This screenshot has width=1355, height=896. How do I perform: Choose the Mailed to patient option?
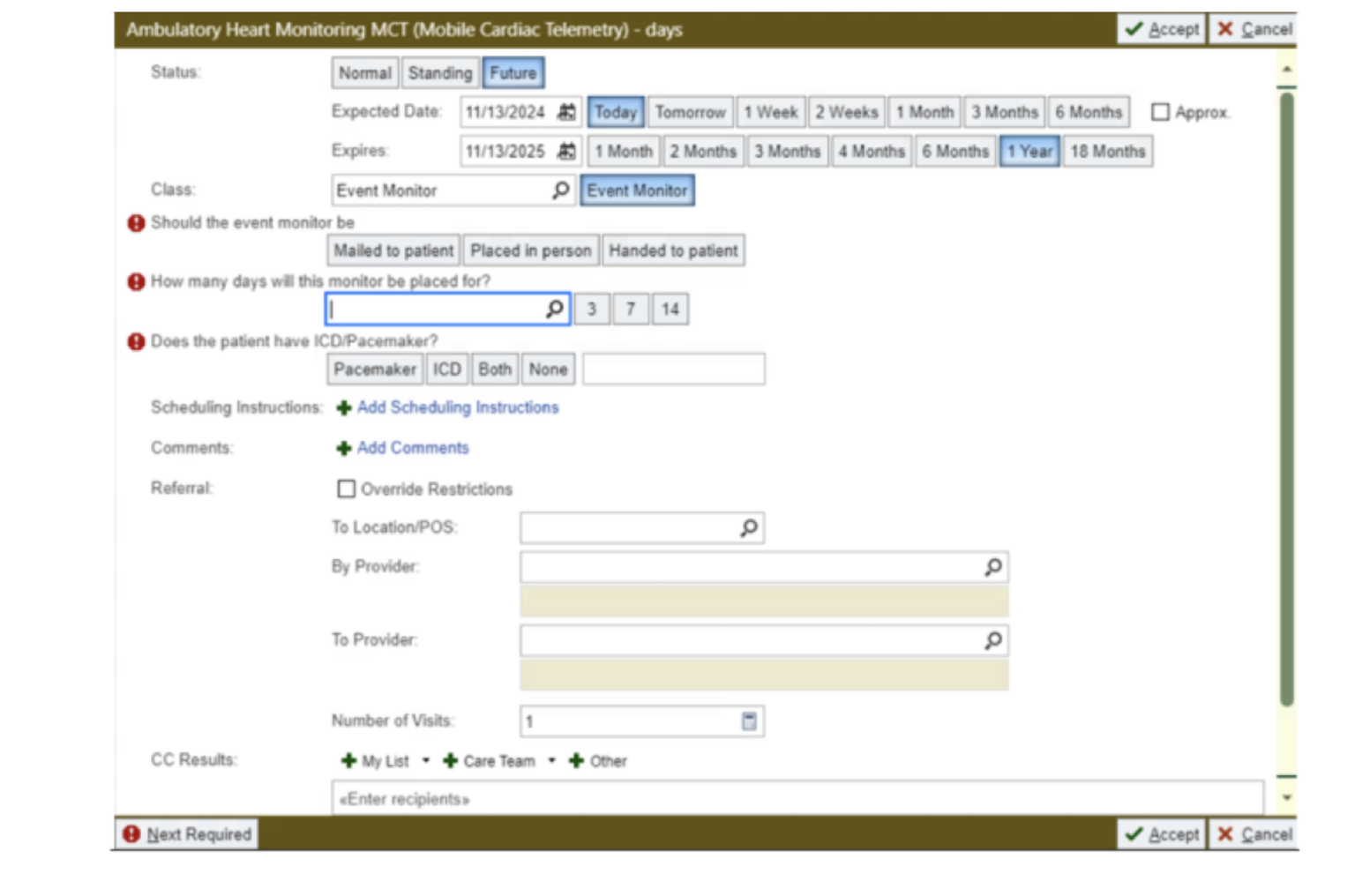tap(393, 250)
